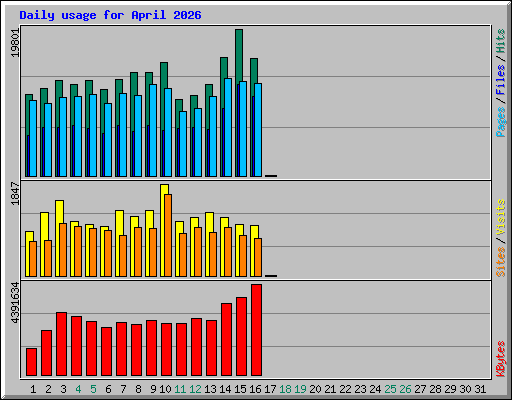Click the 1847 visits axis value
Image resolution: width=512 pixels, height=400 pixels.
click(15, 193)
